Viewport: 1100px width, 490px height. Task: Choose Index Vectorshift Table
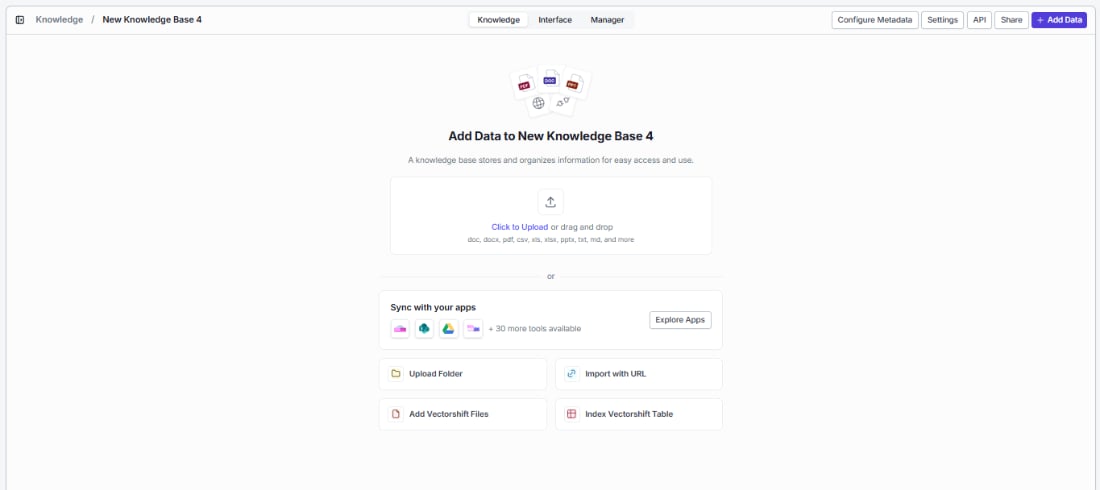point(638,414)
